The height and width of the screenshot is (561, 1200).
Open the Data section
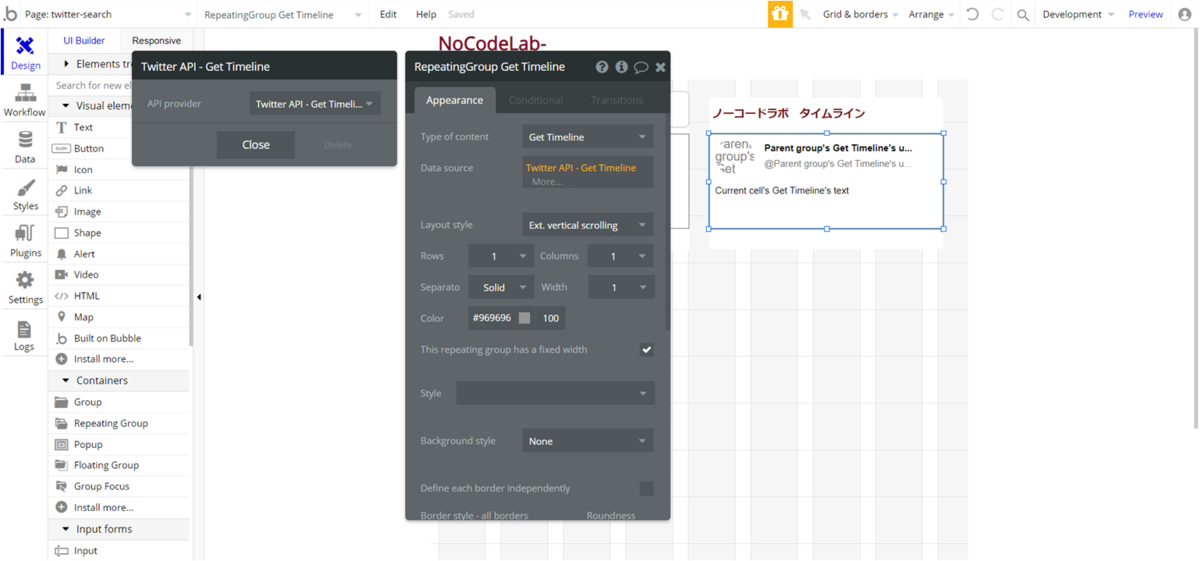tap(25, 148)
